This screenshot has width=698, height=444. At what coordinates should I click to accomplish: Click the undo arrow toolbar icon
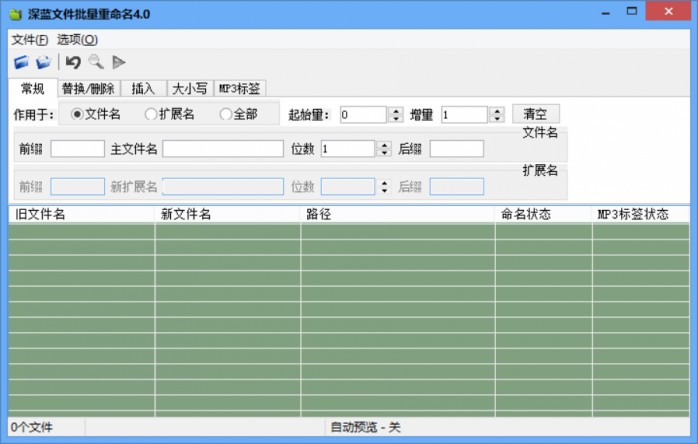tap(73, 62)
